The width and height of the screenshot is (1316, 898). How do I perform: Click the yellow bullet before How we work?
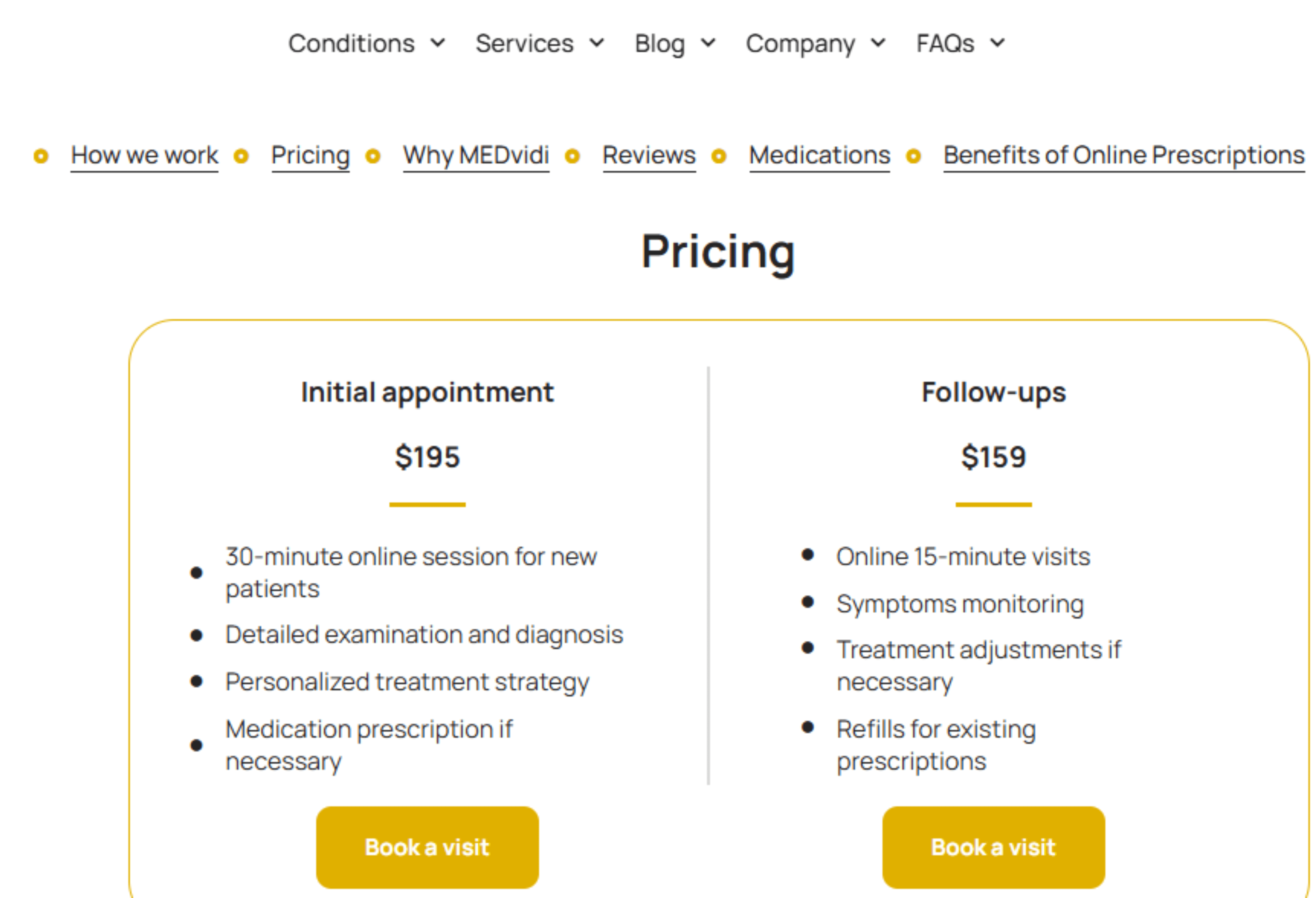coord(41,156)
